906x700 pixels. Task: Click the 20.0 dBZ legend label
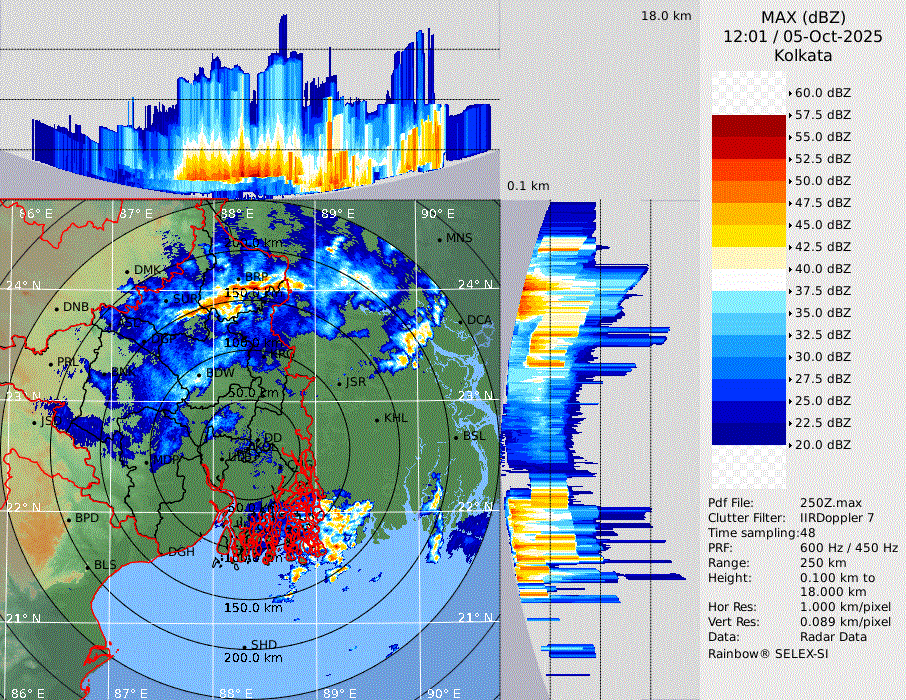822,445
